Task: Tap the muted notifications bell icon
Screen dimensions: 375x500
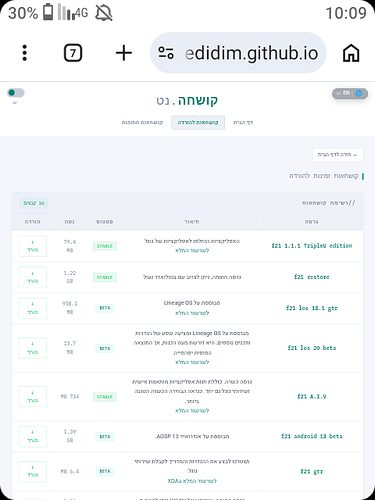Action: click(104, 13)
